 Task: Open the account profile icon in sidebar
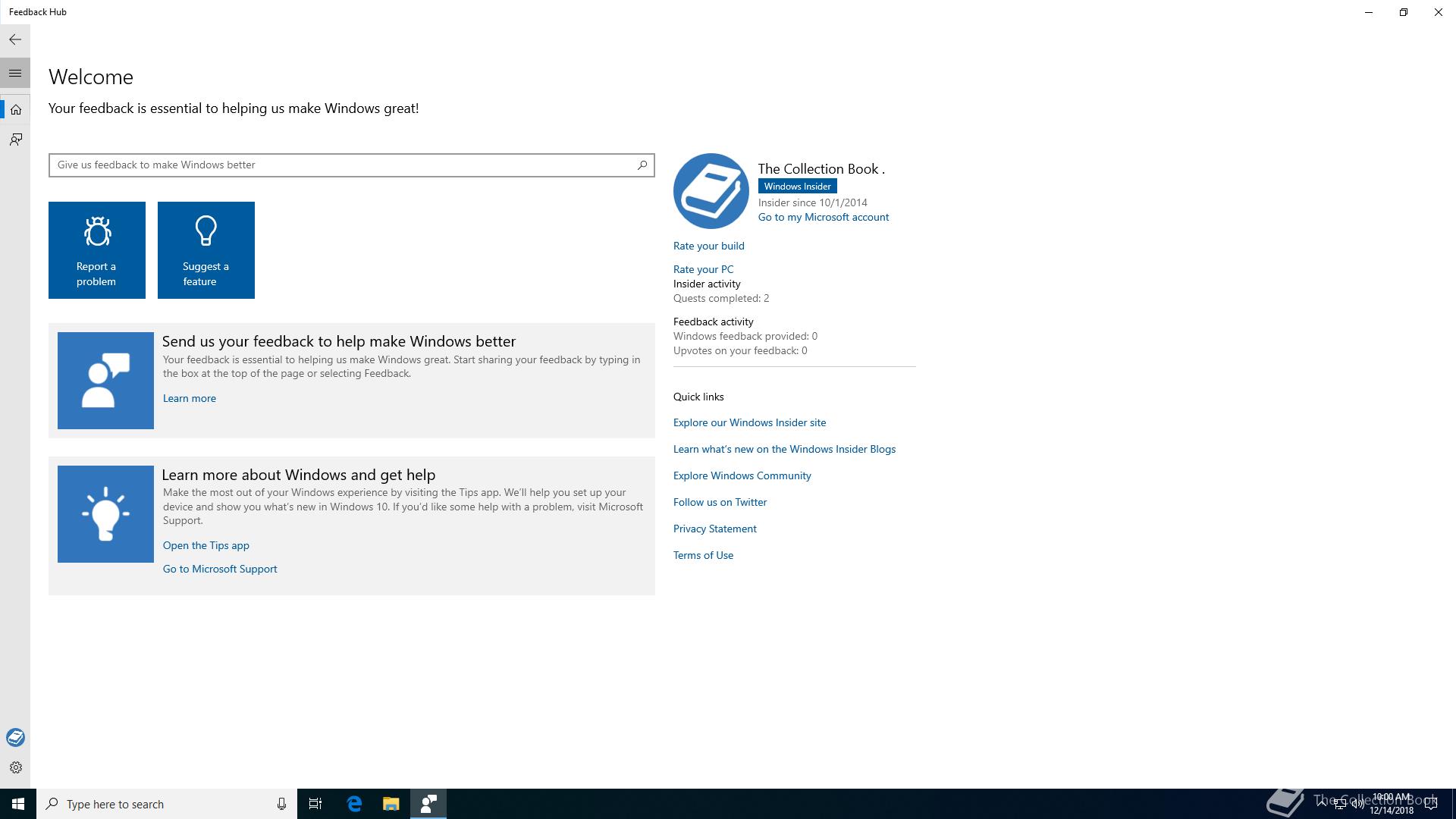pos(15,738)
